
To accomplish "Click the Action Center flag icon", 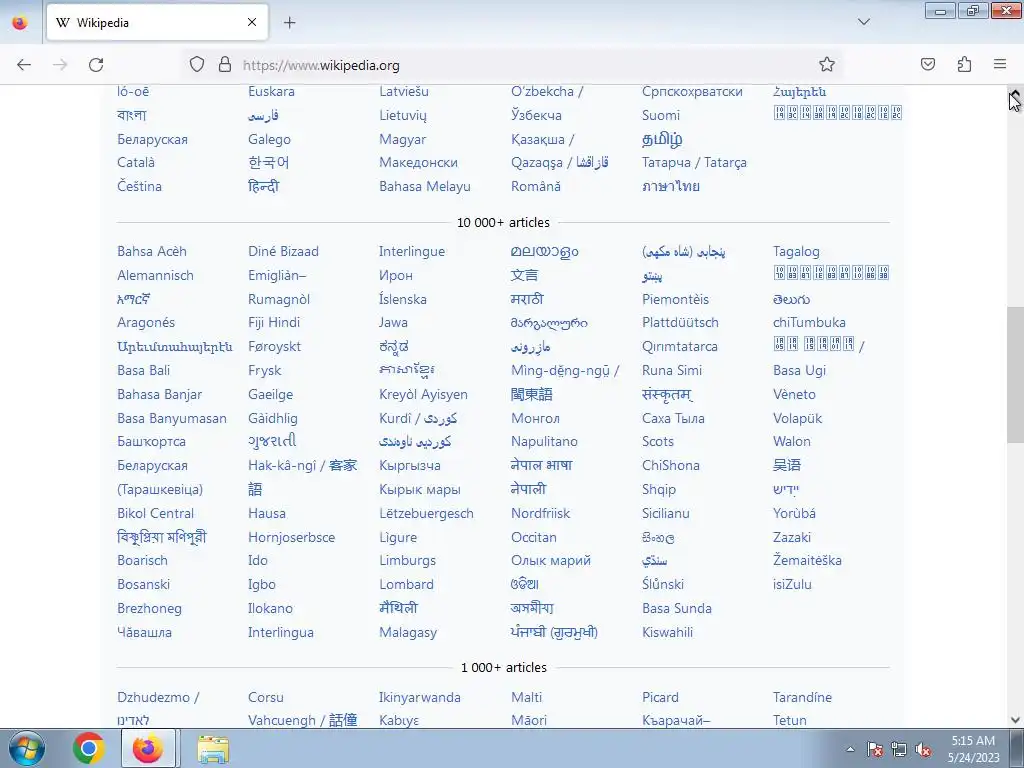I will pyautogui.click(x=875, y=749).
